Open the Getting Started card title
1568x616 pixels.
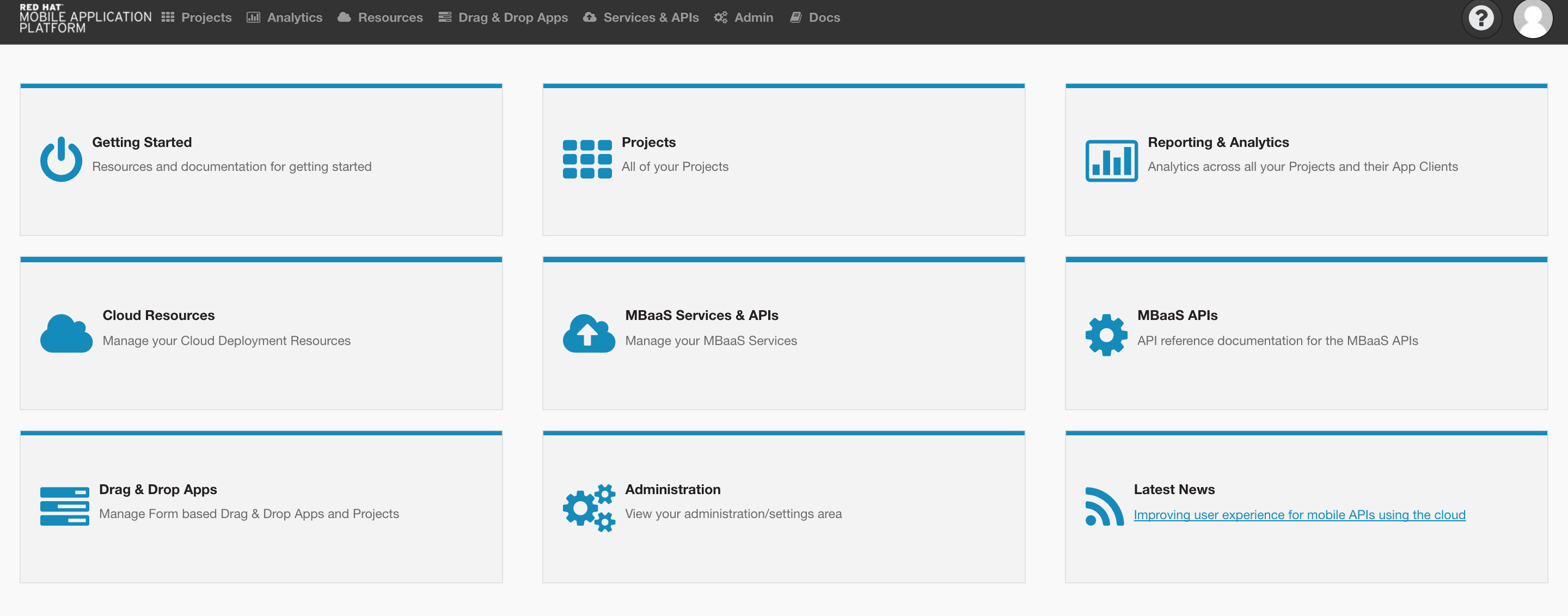click(142, 141)
